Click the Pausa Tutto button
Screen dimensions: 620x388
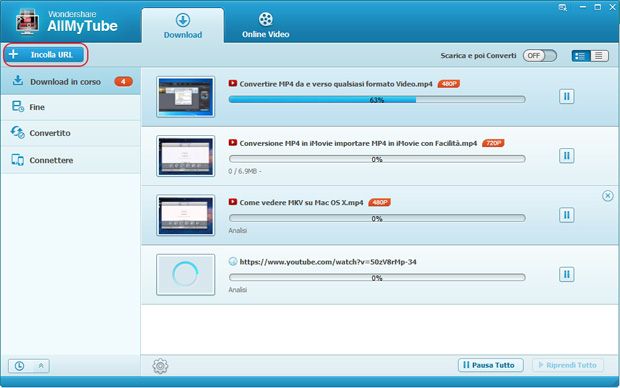point(491,365)
